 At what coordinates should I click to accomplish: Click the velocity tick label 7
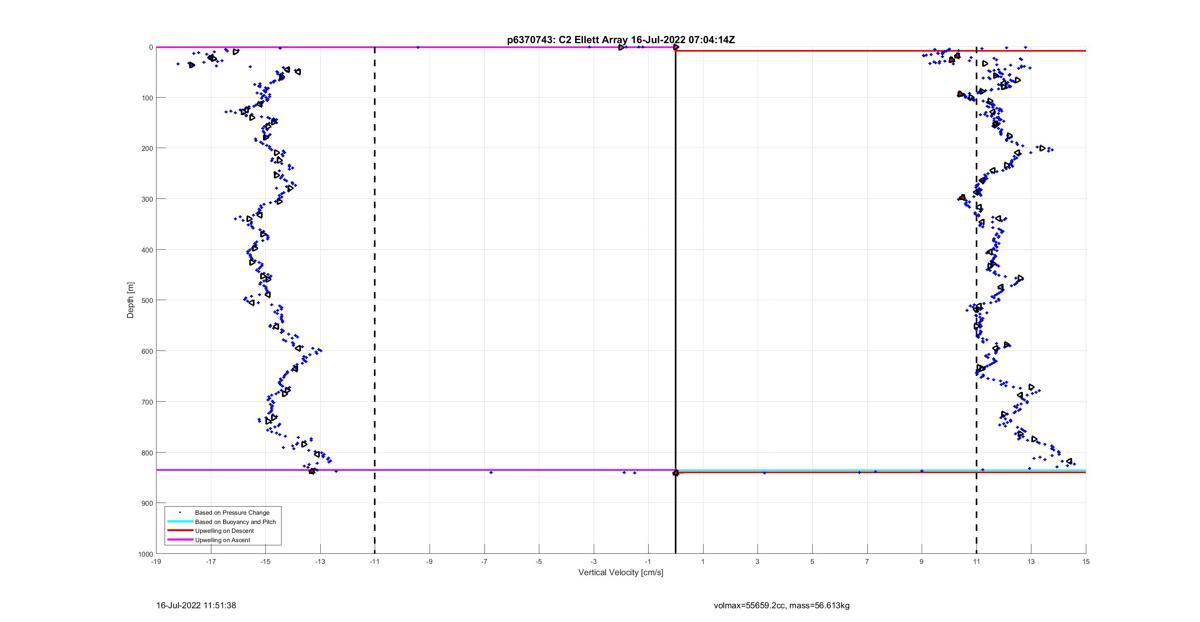click(867, 562)
